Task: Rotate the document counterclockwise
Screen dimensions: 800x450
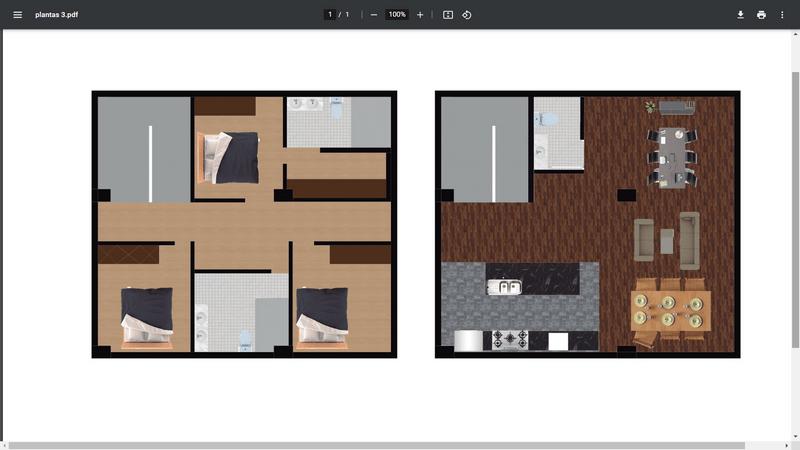Action: click(467, 15)
